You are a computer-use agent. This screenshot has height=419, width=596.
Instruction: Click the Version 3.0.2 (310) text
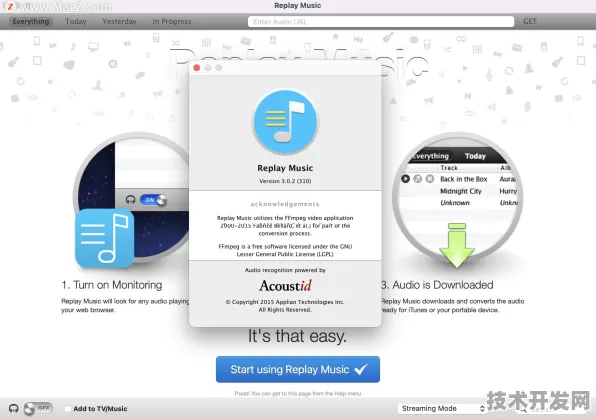click(285, 181)
